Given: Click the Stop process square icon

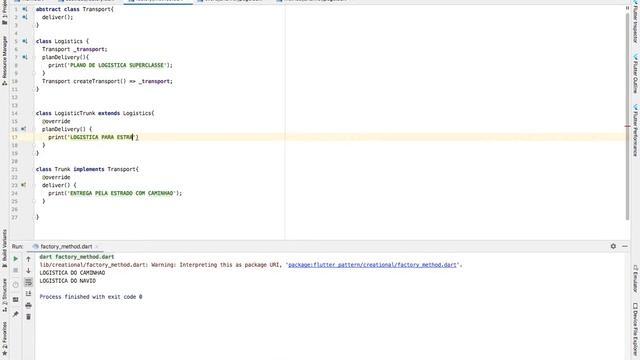Looking at the screenshot, I should 16,270.
